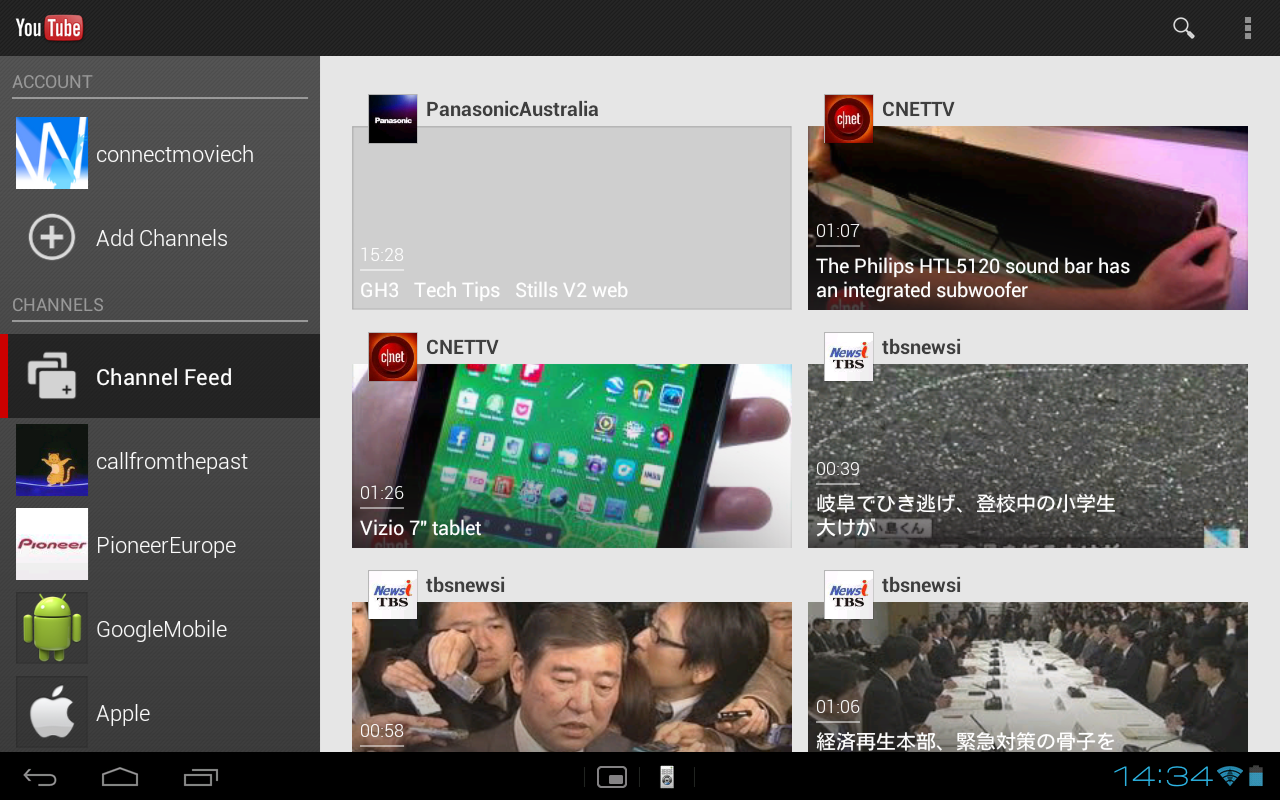Open the 14:34 clock
The image size is (1280, 800).
pos(1163,776)
